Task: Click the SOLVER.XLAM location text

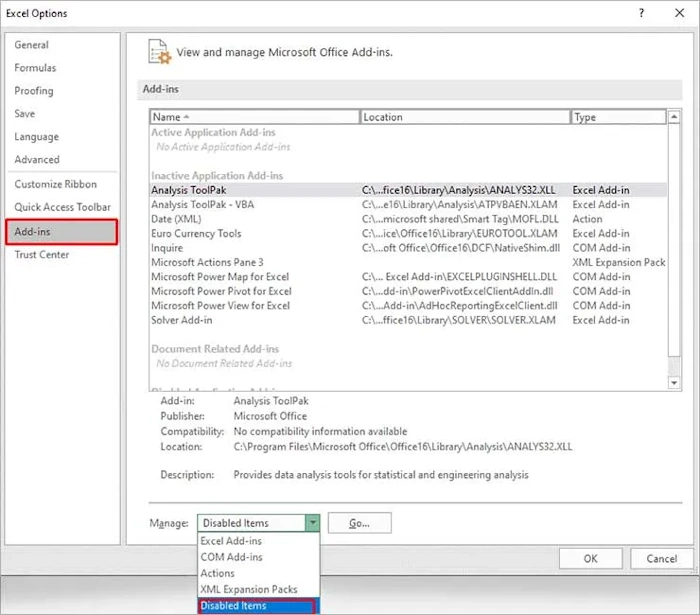Action: 459,320
